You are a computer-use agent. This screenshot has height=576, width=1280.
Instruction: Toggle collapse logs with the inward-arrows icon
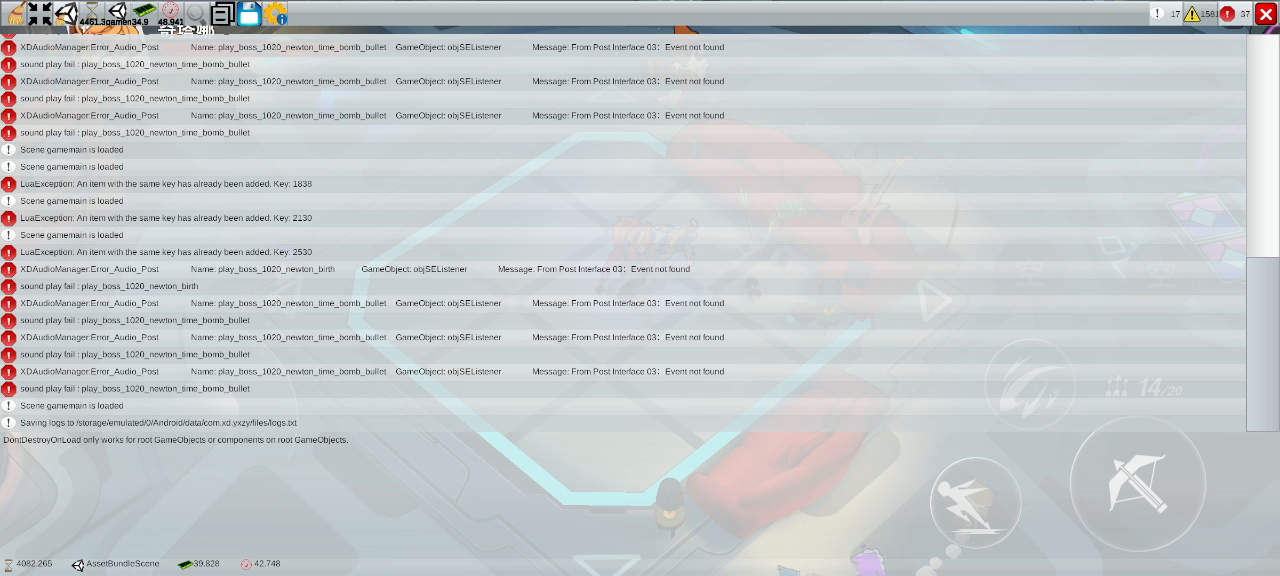click(40, 13)
